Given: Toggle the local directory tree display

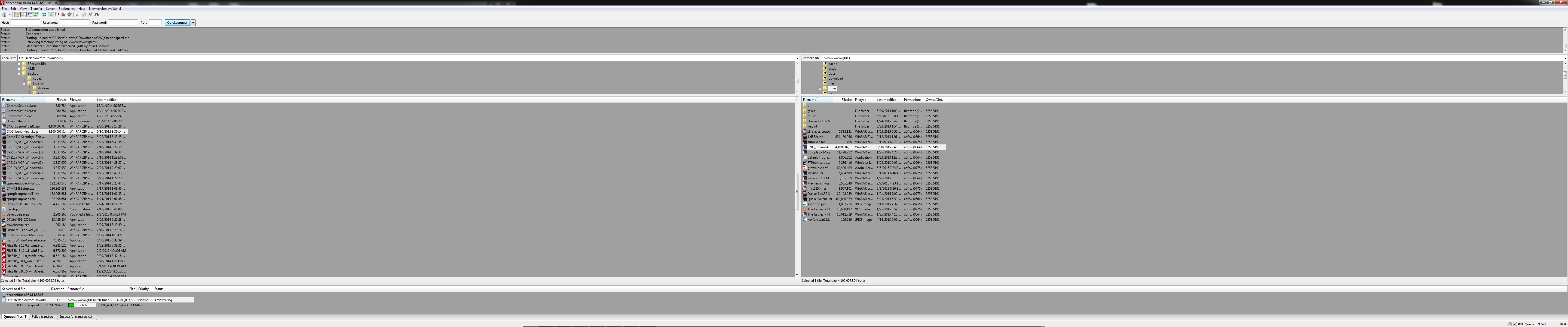Looking at the screenshot, I should [24, 15].
